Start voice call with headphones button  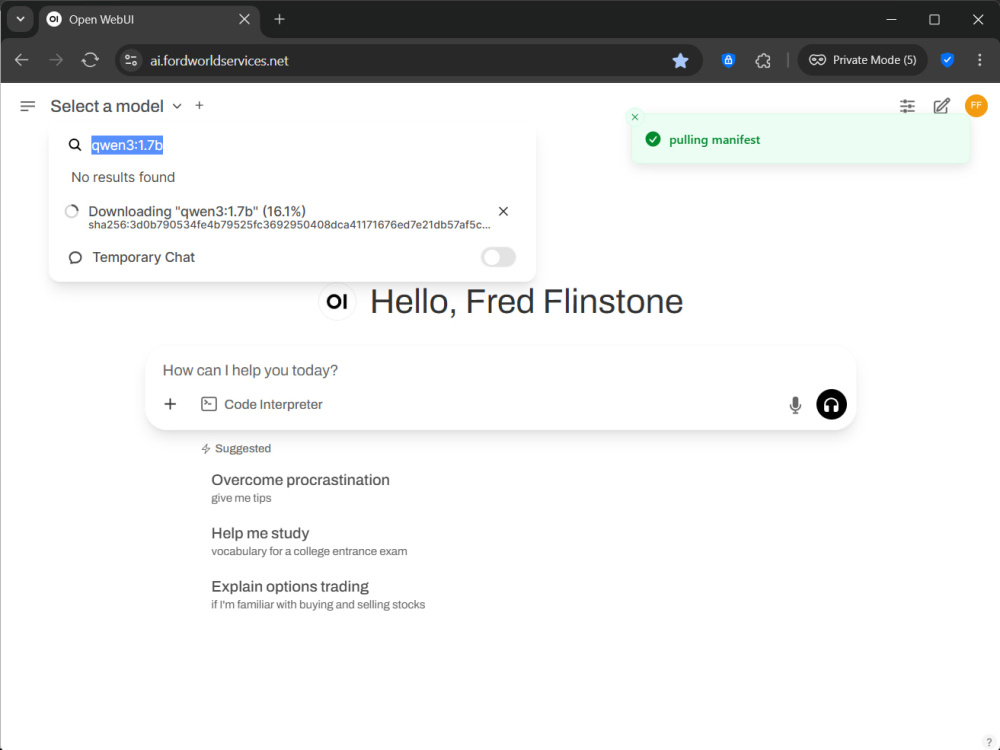[x=831, y=404]
